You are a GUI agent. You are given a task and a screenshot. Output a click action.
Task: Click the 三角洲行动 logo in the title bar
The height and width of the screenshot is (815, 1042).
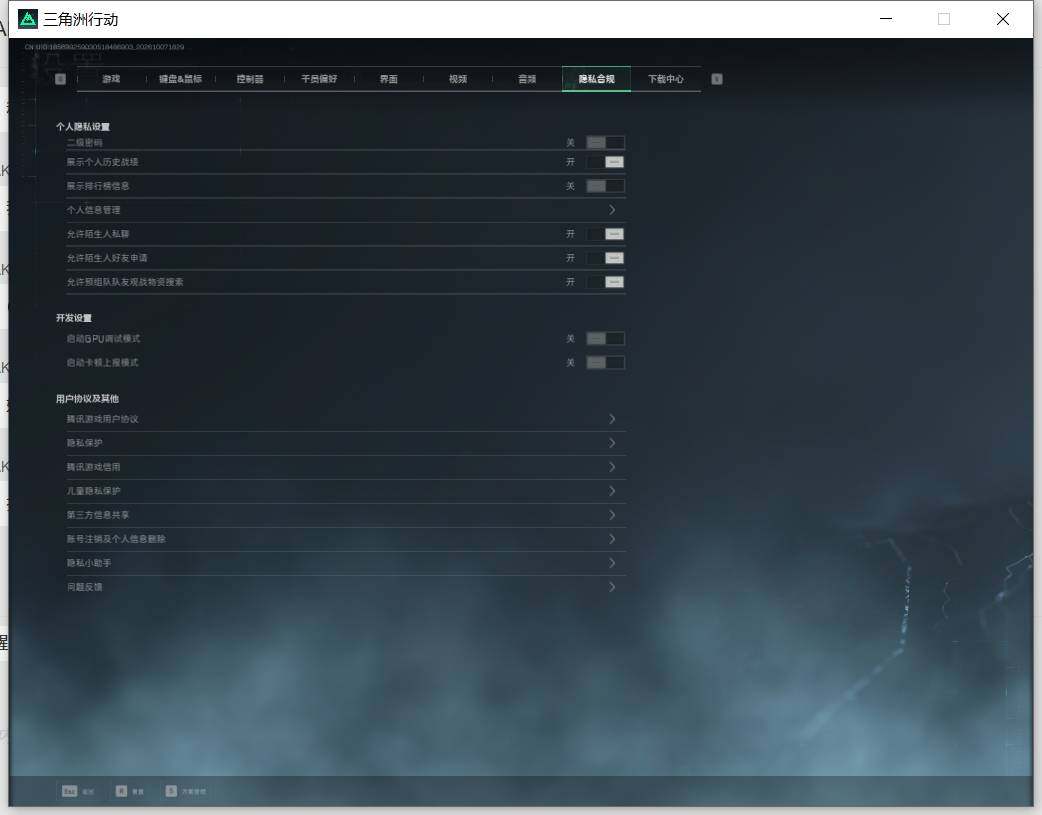(28, 19)
